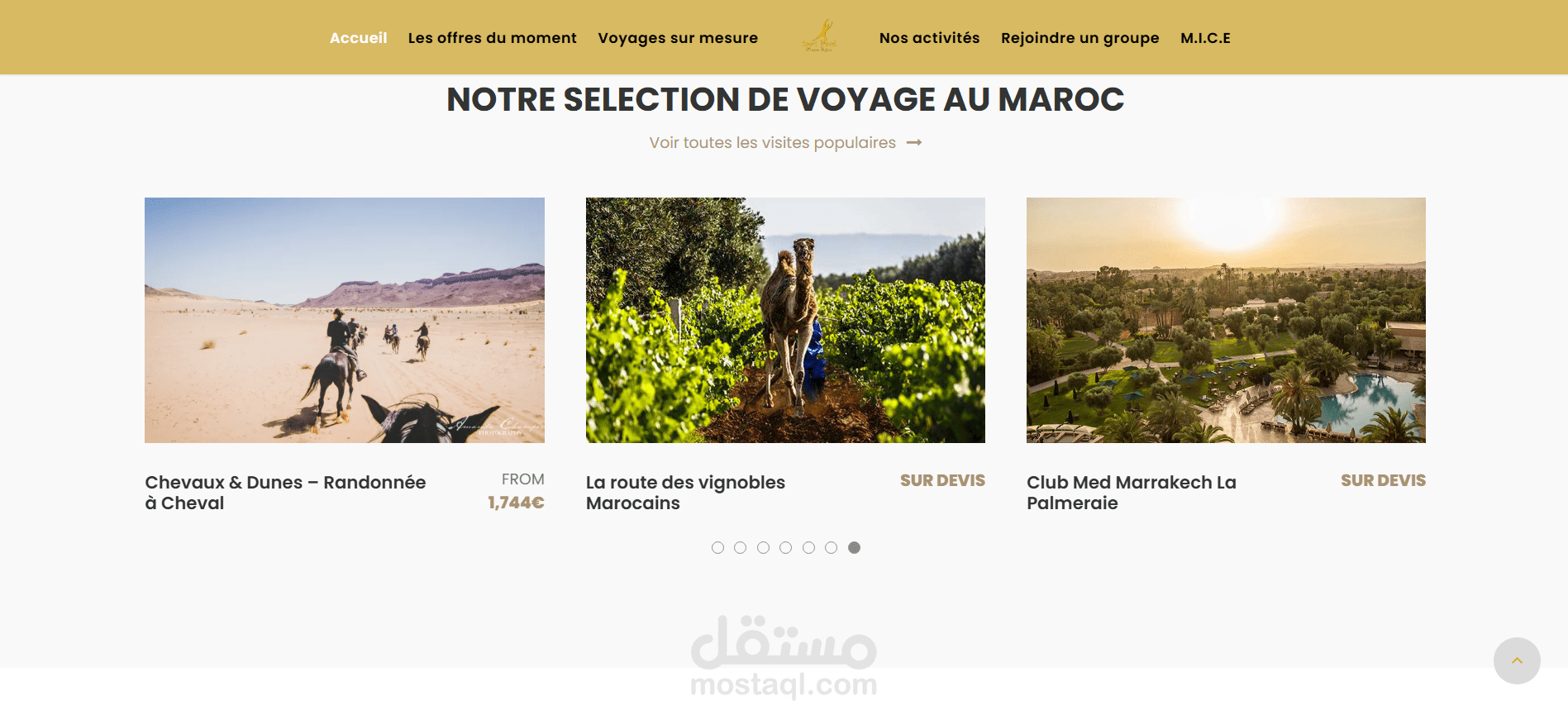1568x715 pixels.
Task: Open Chevaux & Dunes horse riding photo
Action: click(345, 320)
